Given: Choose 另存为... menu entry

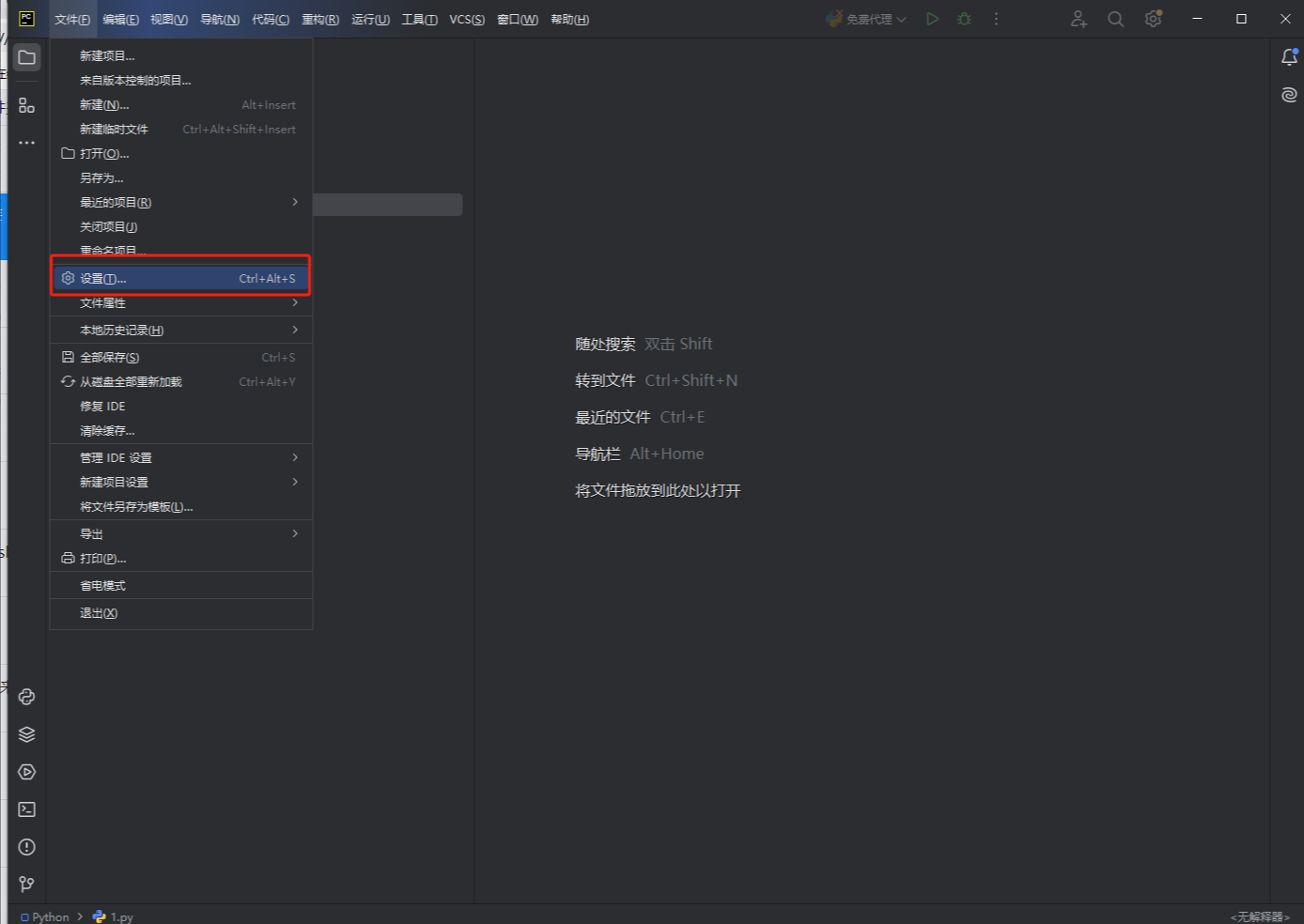Looking at the screenshot, I should [x=181, y=177].
